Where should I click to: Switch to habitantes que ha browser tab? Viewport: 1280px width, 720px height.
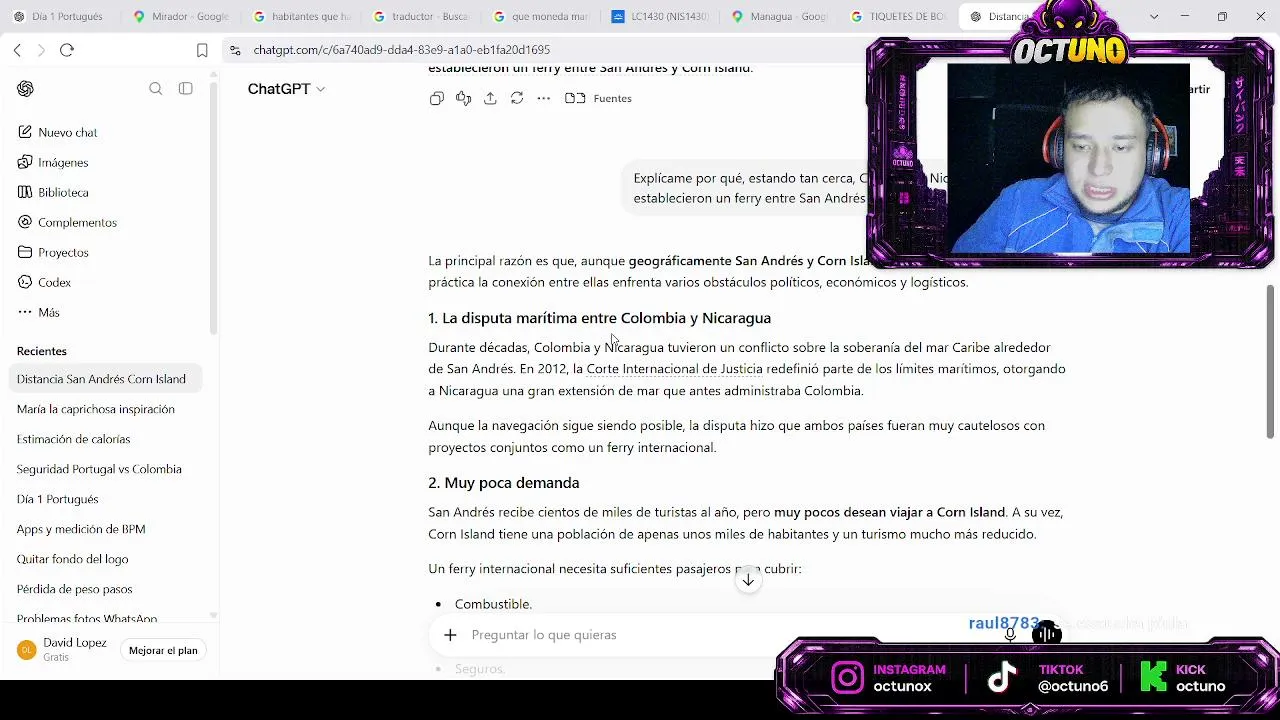[301, 16]
